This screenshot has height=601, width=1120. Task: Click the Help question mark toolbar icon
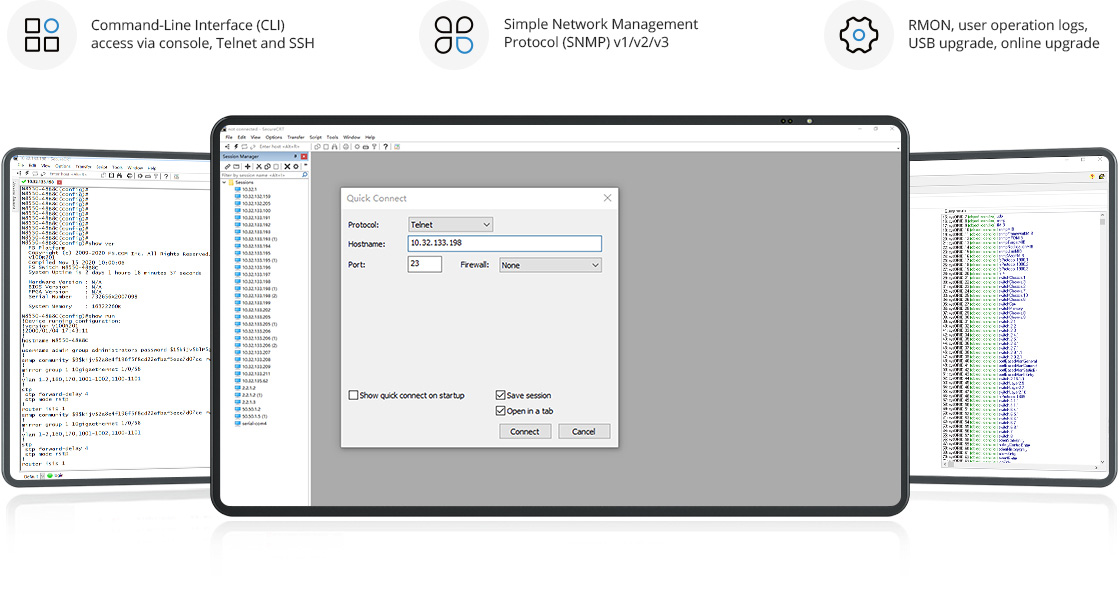point(386,146)
